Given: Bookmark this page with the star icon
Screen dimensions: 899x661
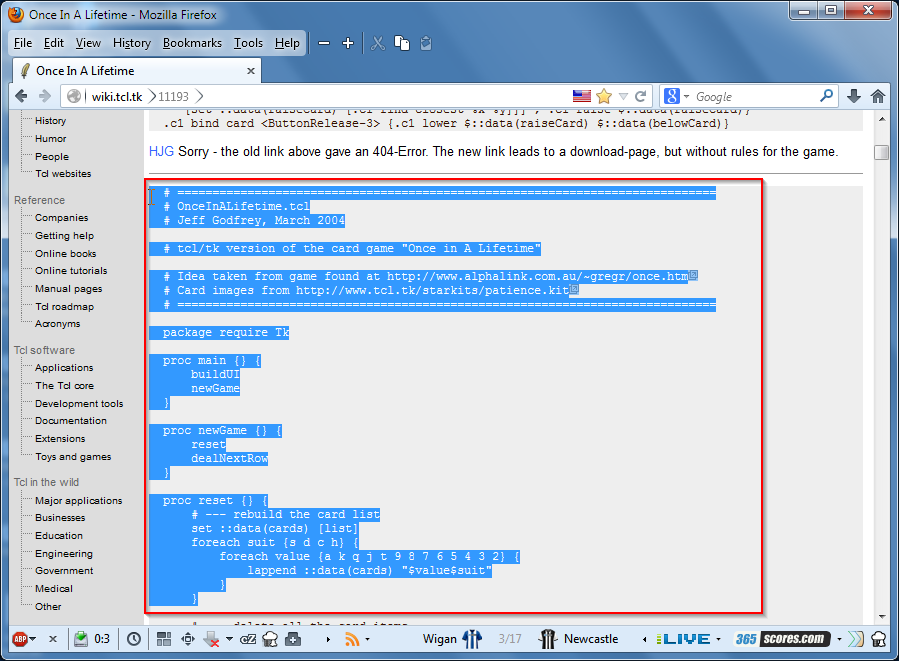Looking at the screenshot, I should pos(604,96).
